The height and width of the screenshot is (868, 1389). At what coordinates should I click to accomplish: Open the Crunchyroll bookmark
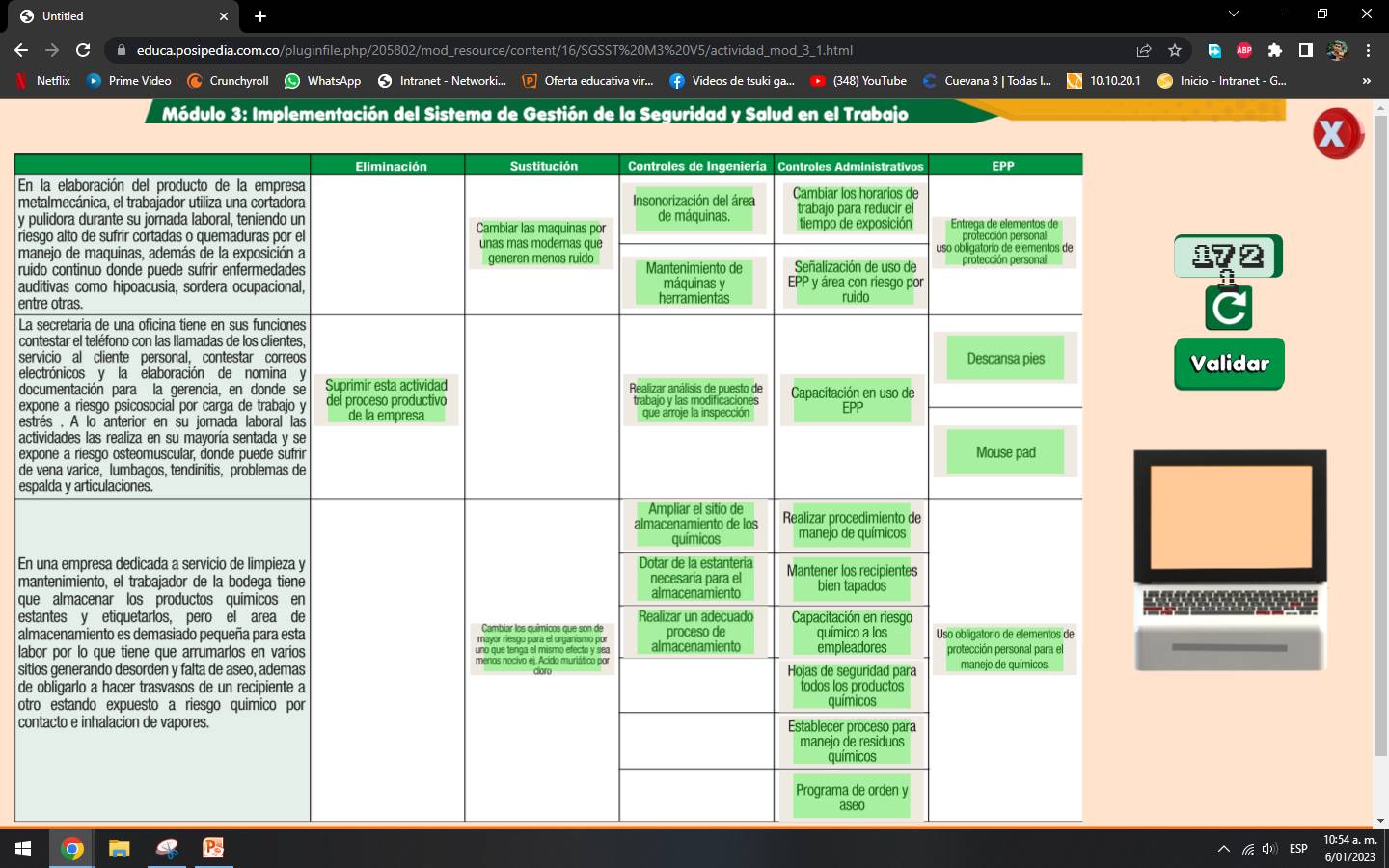(x=228, y=81)
